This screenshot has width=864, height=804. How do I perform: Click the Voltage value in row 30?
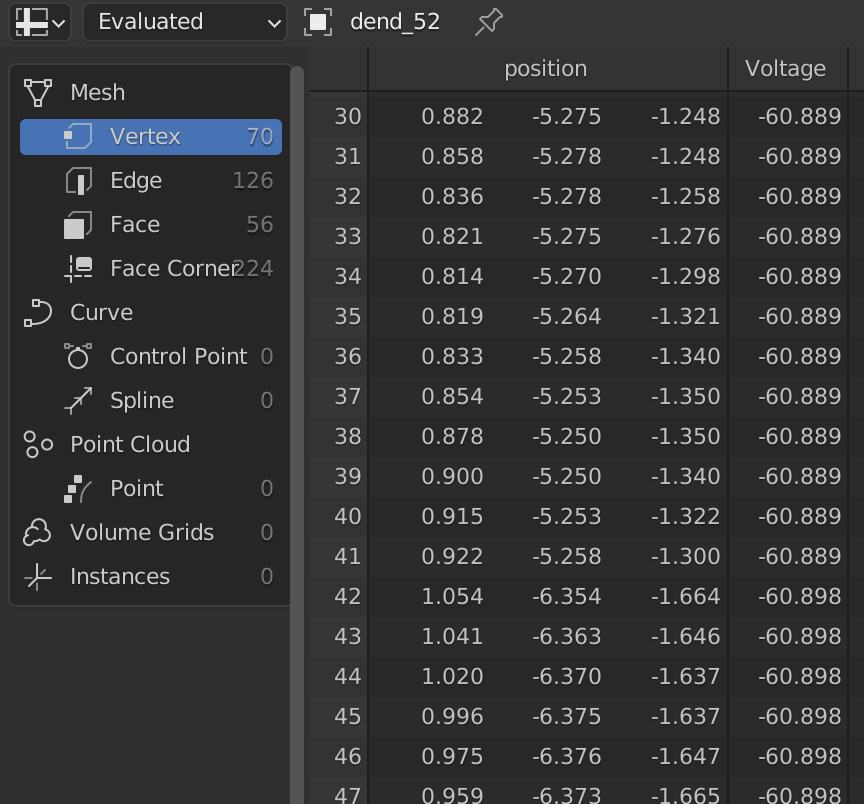pyautogui.click(x=800, y=117)
